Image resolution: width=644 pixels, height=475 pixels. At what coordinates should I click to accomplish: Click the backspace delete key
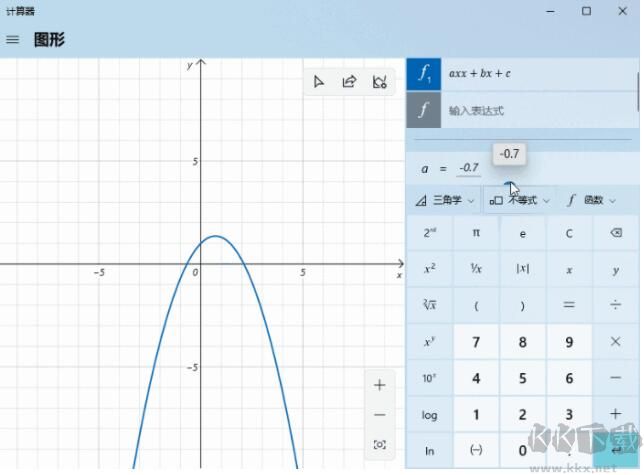tap(616, 233)
